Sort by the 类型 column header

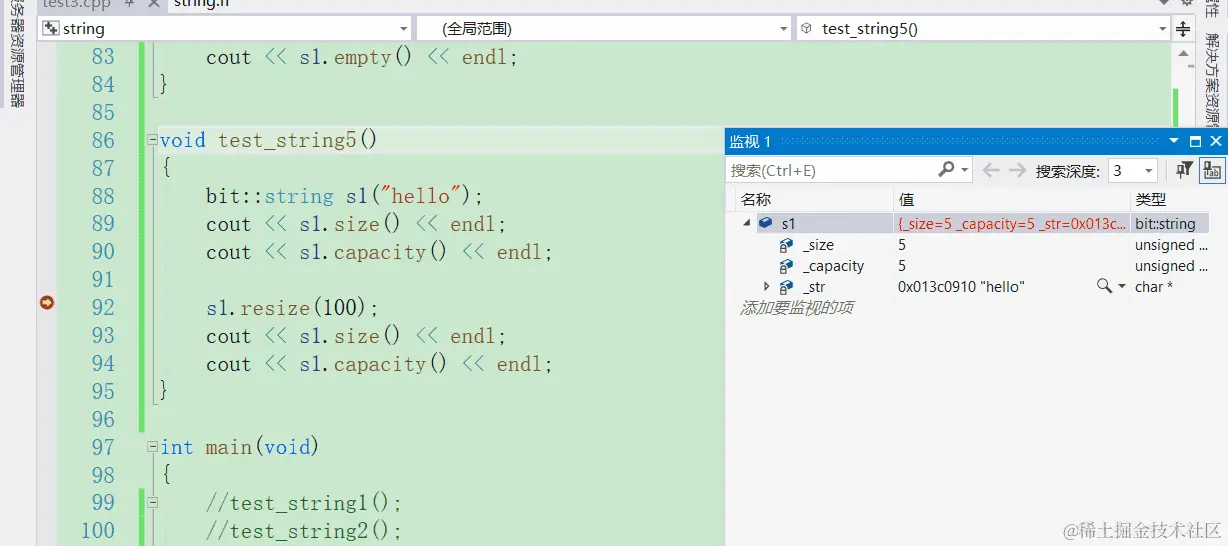pos(1151,199)
